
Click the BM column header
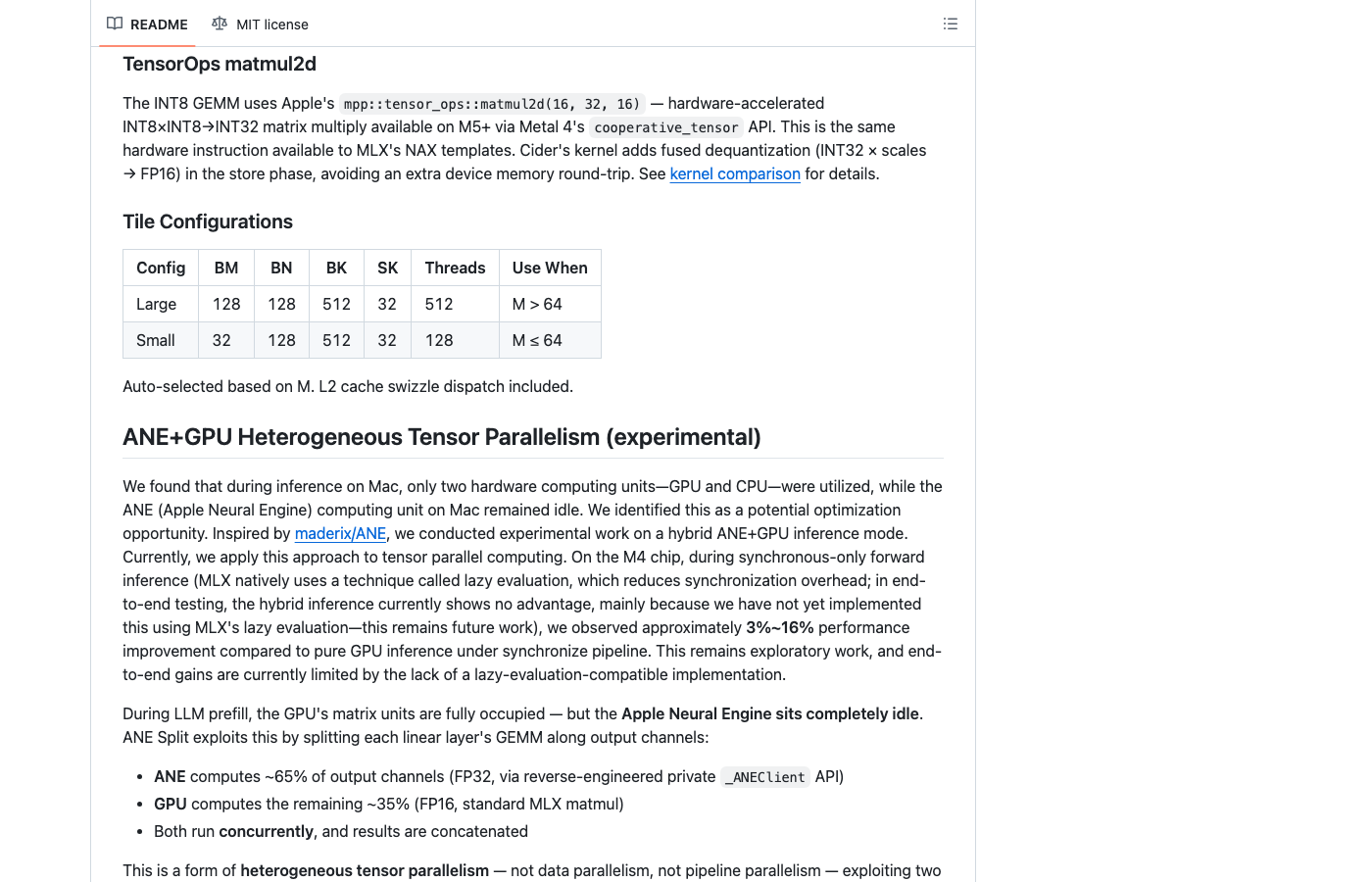(226, 268)
